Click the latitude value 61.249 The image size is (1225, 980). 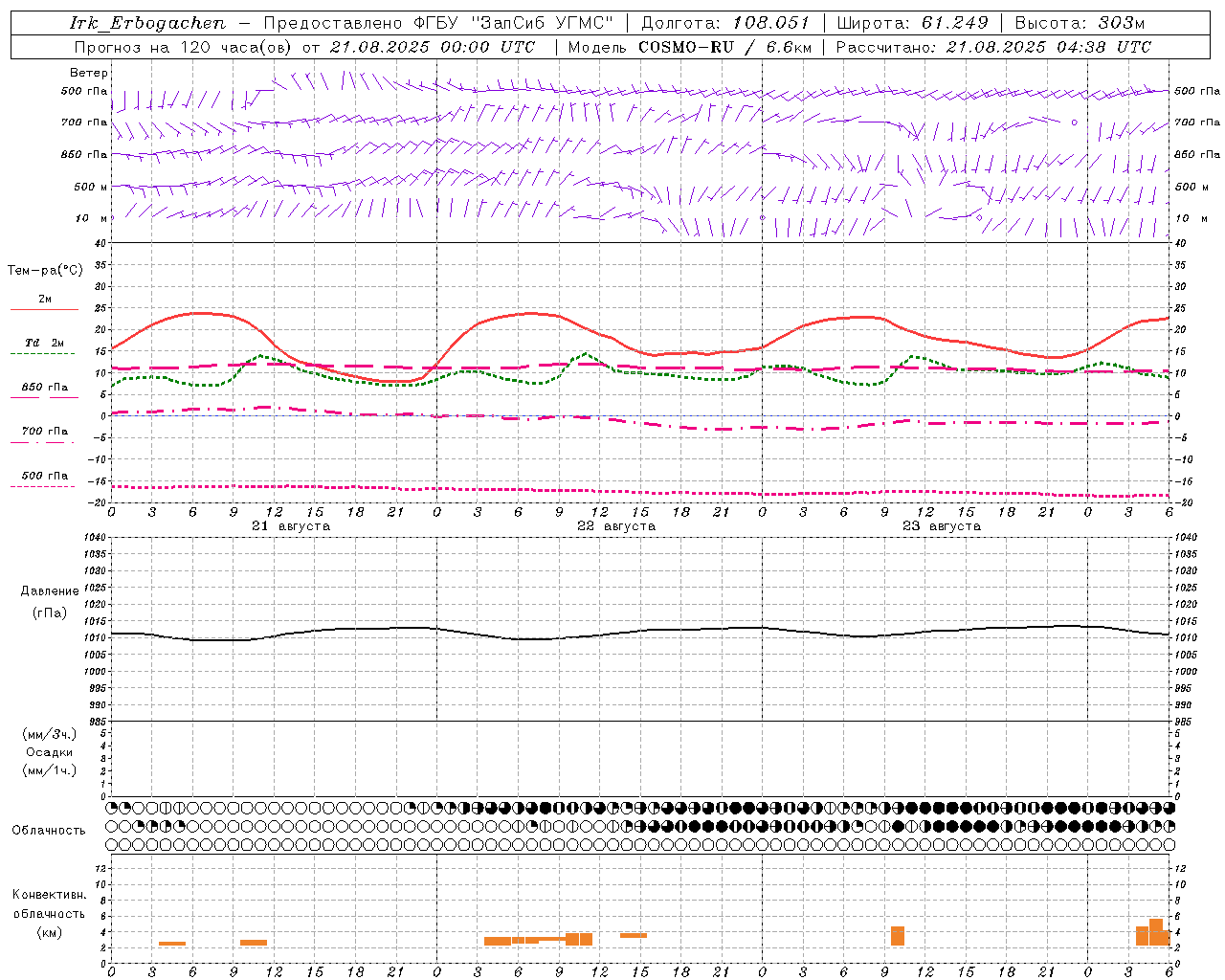(x=955, y=23)
